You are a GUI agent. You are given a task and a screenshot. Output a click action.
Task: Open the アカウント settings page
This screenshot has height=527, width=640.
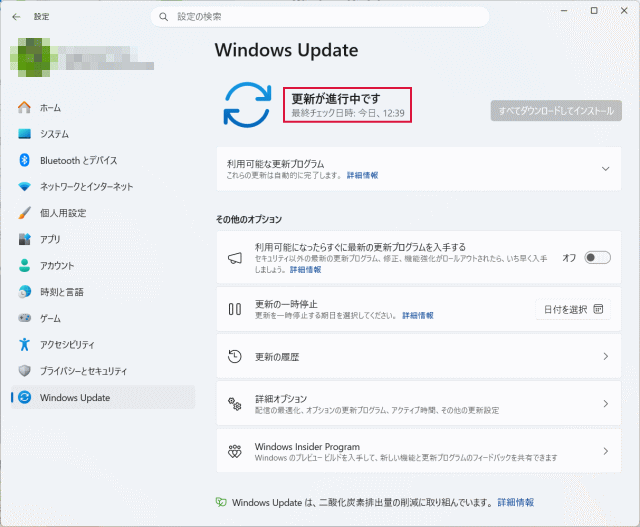point(103,265)
